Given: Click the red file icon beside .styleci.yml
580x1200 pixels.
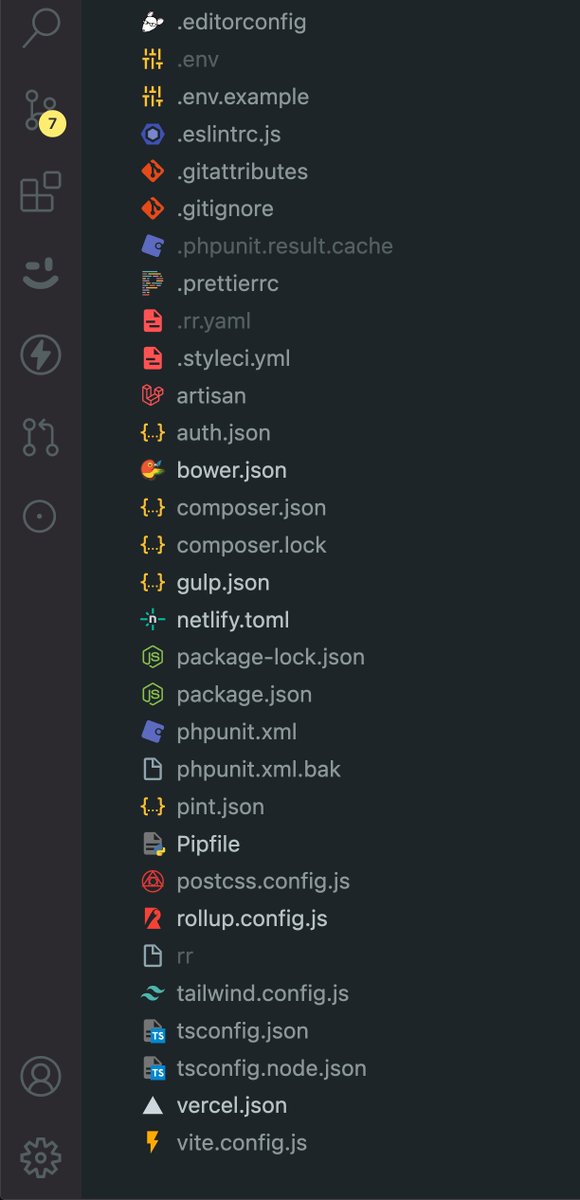Looking at the screenshot, I should click(152, 358).
